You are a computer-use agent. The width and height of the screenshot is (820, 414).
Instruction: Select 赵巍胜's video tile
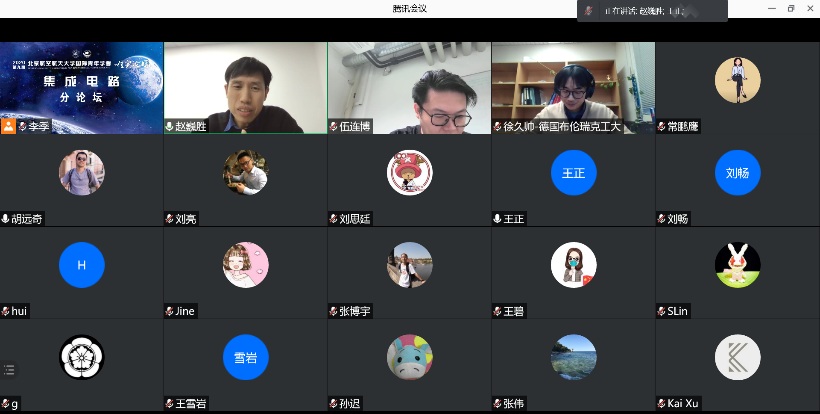point(245,85)
